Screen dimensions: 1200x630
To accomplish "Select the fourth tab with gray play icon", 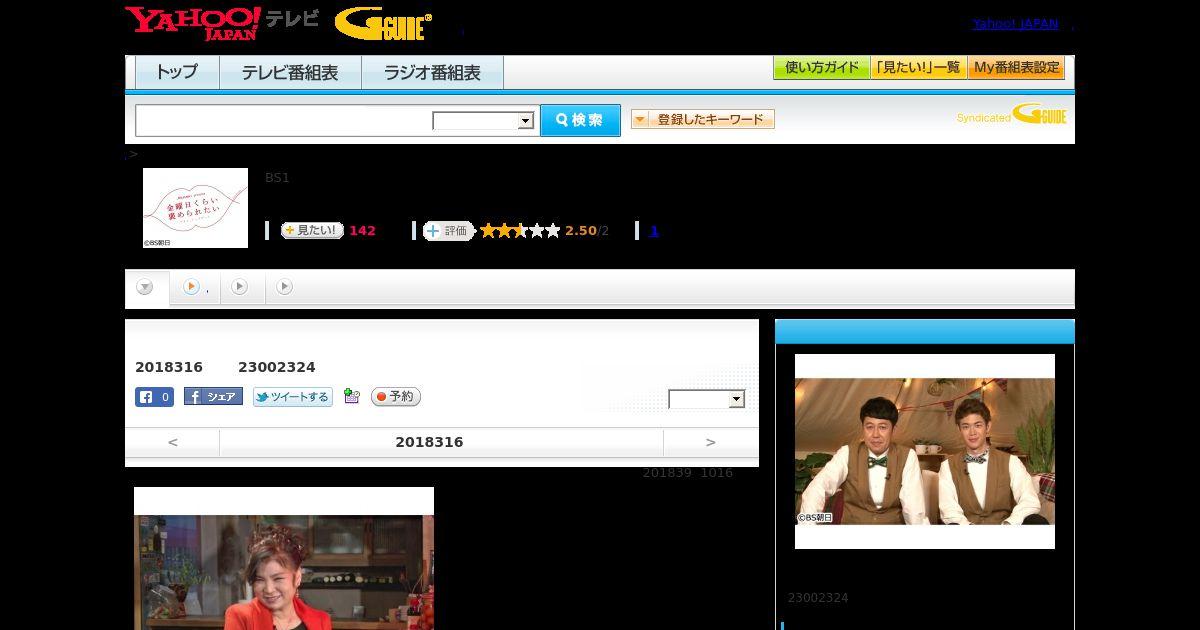I will click(x=285, y=287).
